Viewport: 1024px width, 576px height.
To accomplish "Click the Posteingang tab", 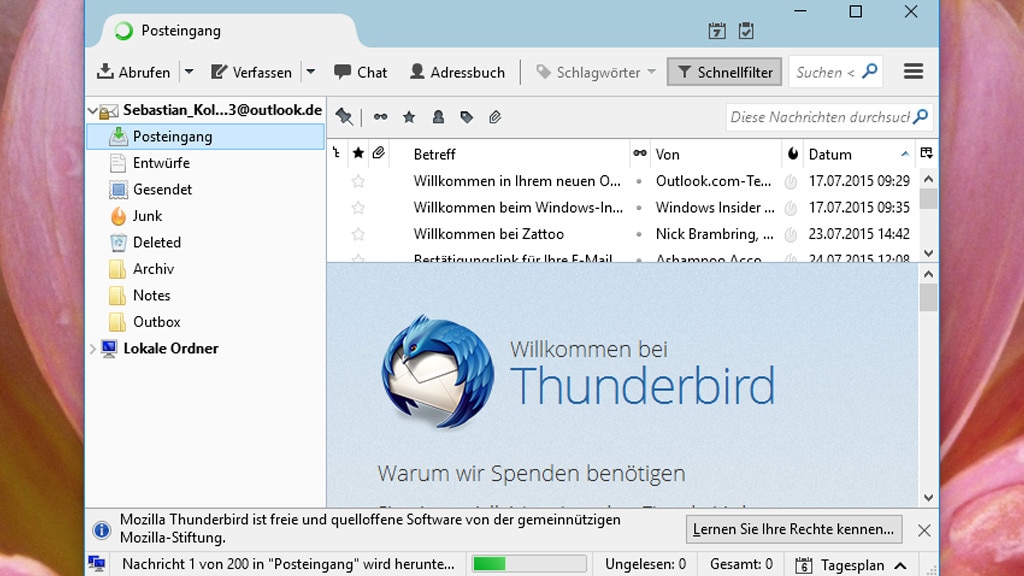I will pyautogui.click(x=229, y=31).
